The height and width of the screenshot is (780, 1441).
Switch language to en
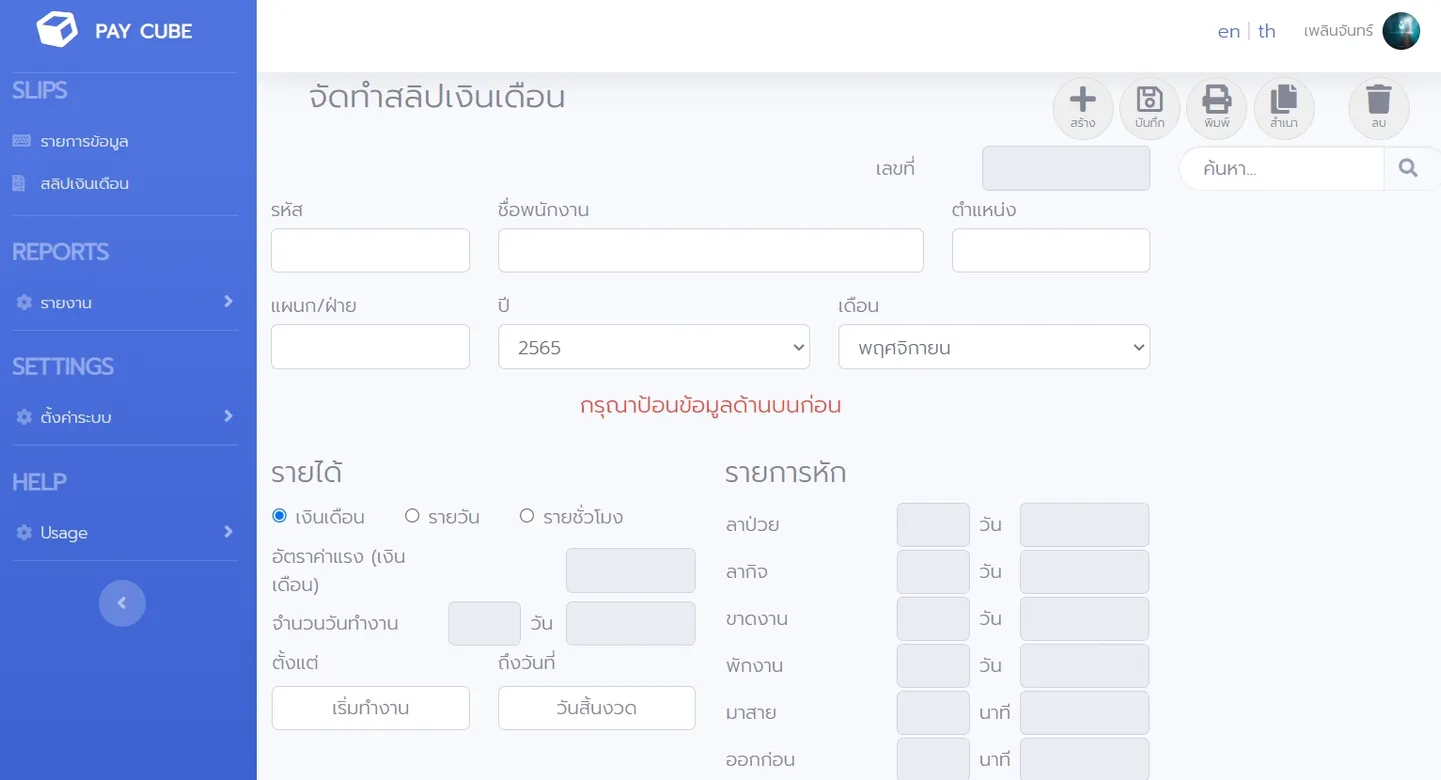(1229, 31)
